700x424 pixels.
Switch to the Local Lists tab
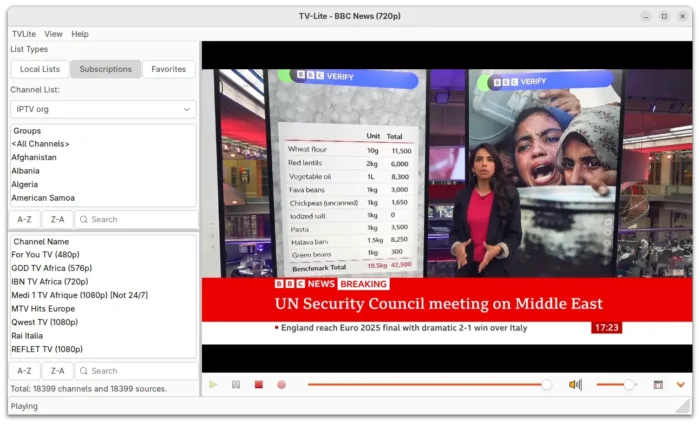click(40, 69)
